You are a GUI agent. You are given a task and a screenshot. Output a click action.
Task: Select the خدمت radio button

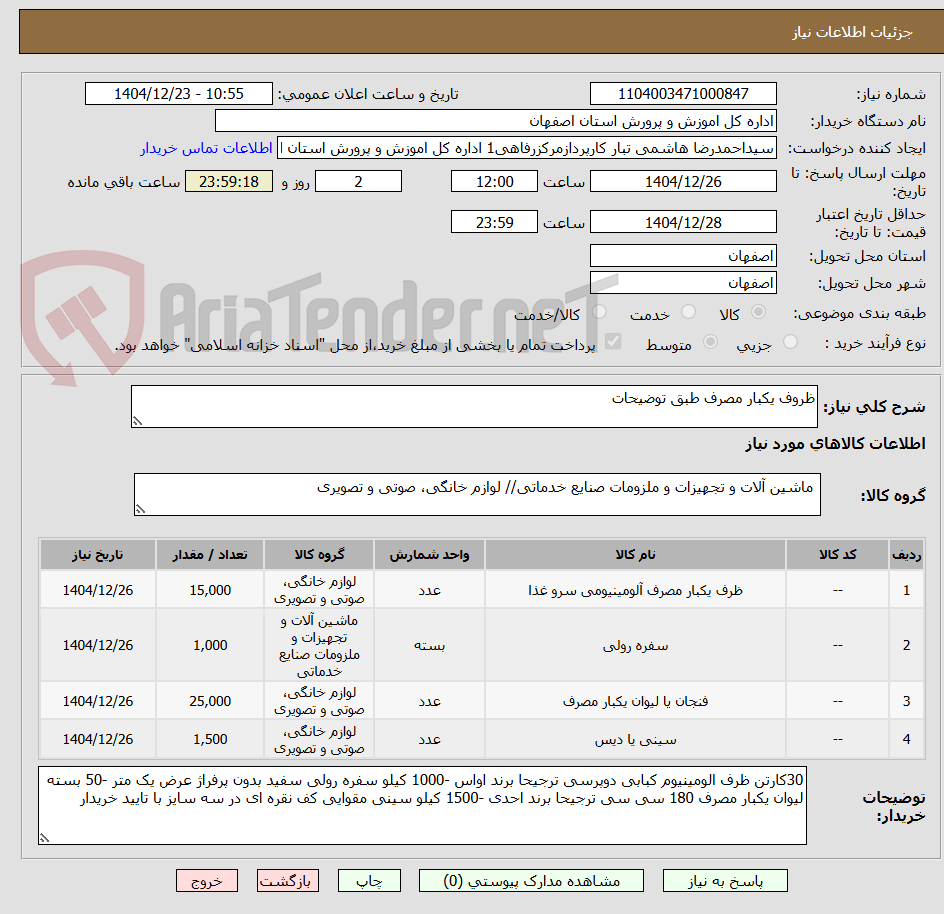coord(688,312)
